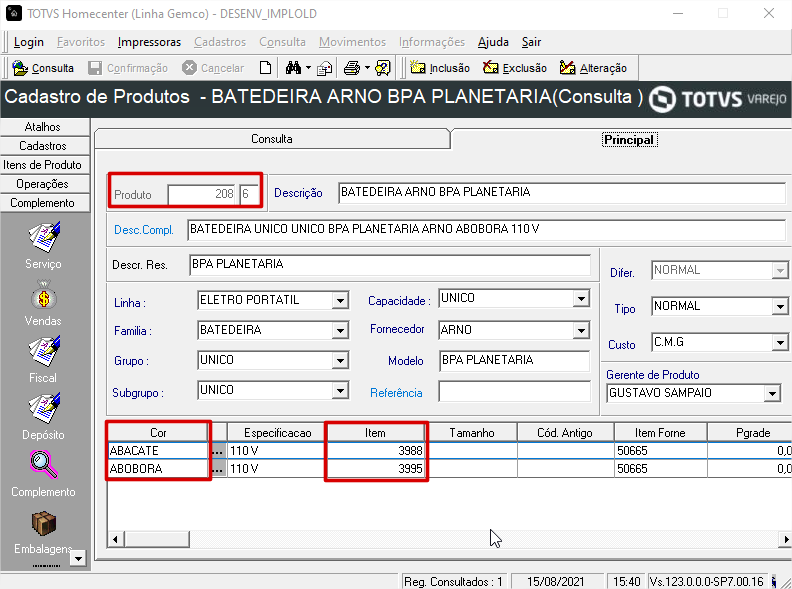
Task: Switch to the Principal tab
Action: click(x=629, y=139)
